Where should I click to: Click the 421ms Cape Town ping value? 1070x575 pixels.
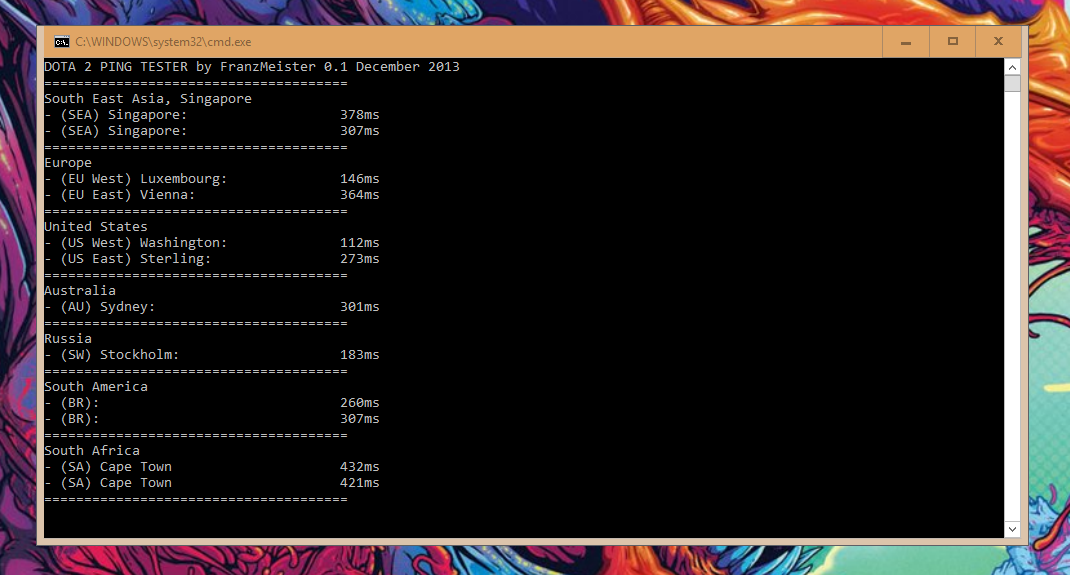pos(360,483)
